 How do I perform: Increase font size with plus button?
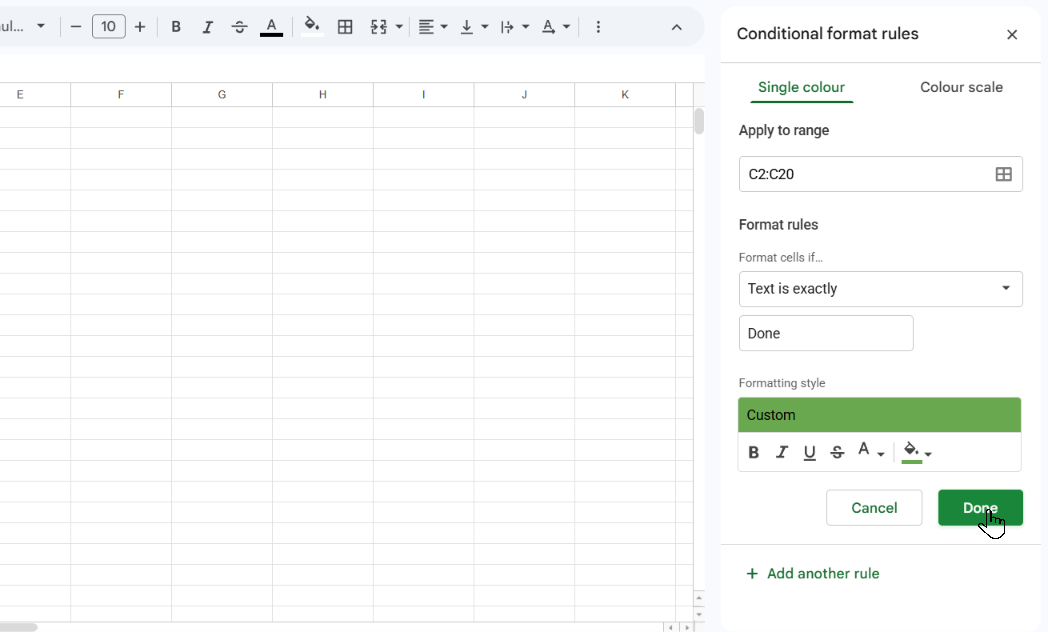(140, 27)
